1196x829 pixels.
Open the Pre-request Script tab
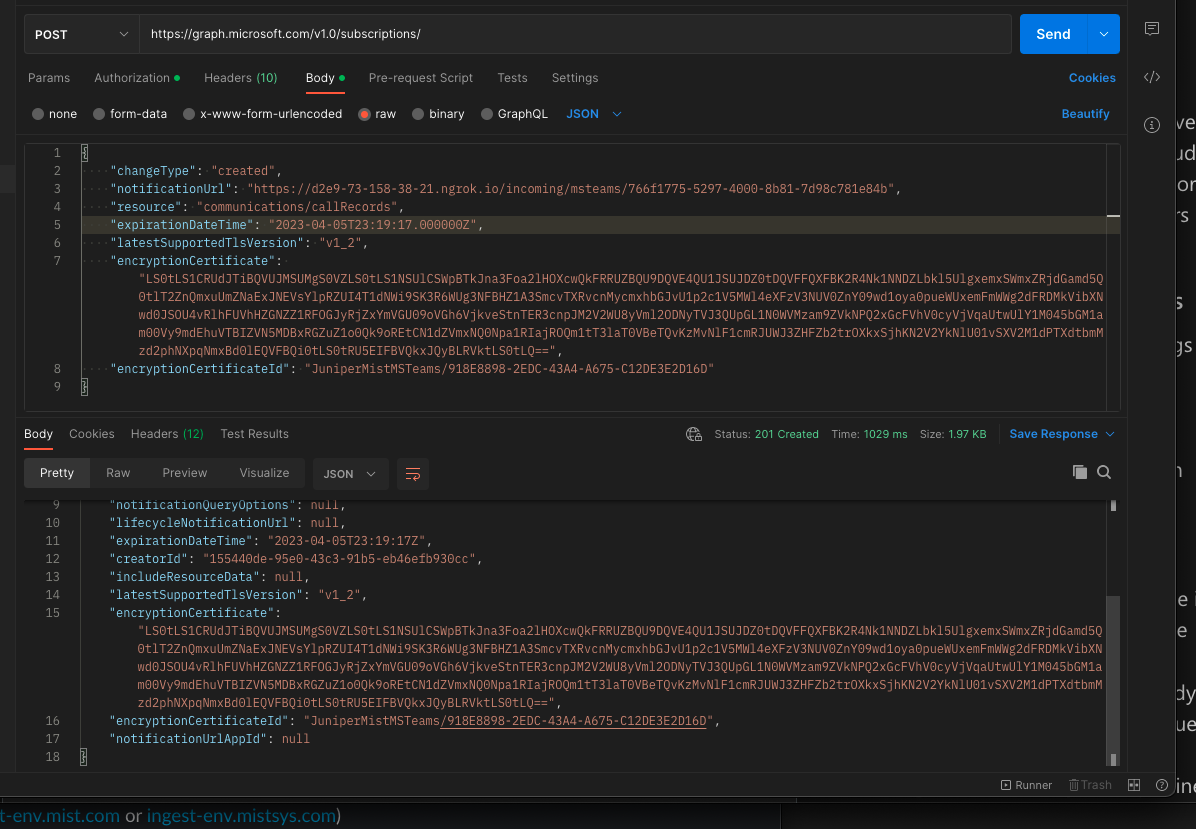[x=420, y=78]
